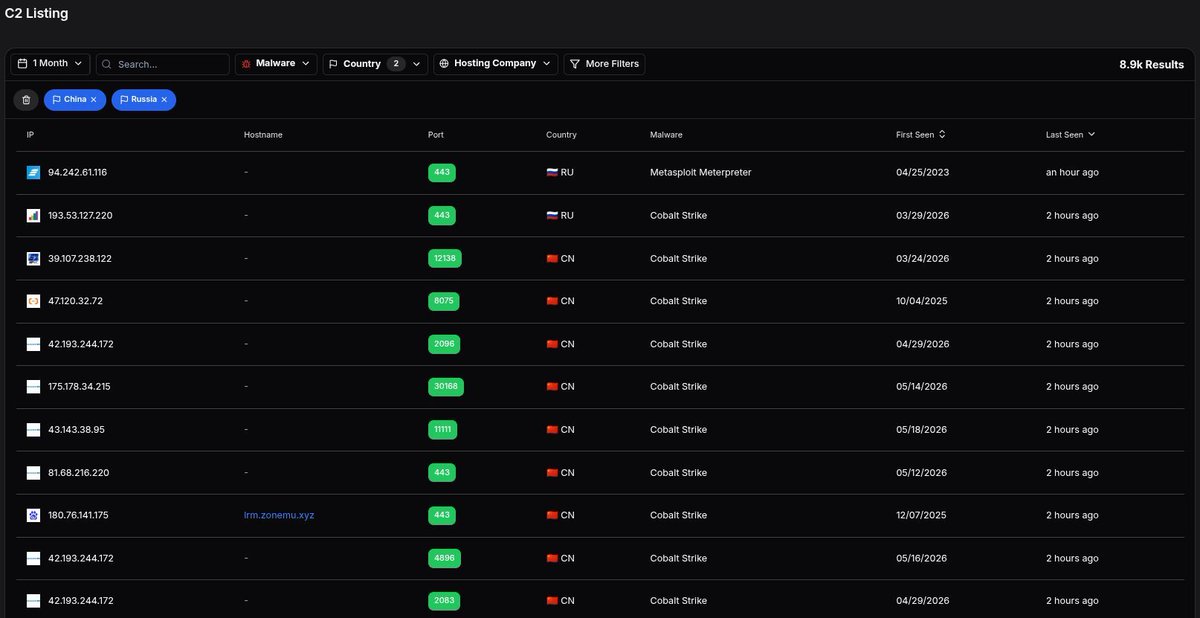Open the lrm.zonemu.xyz hostname link

(279, 515)
